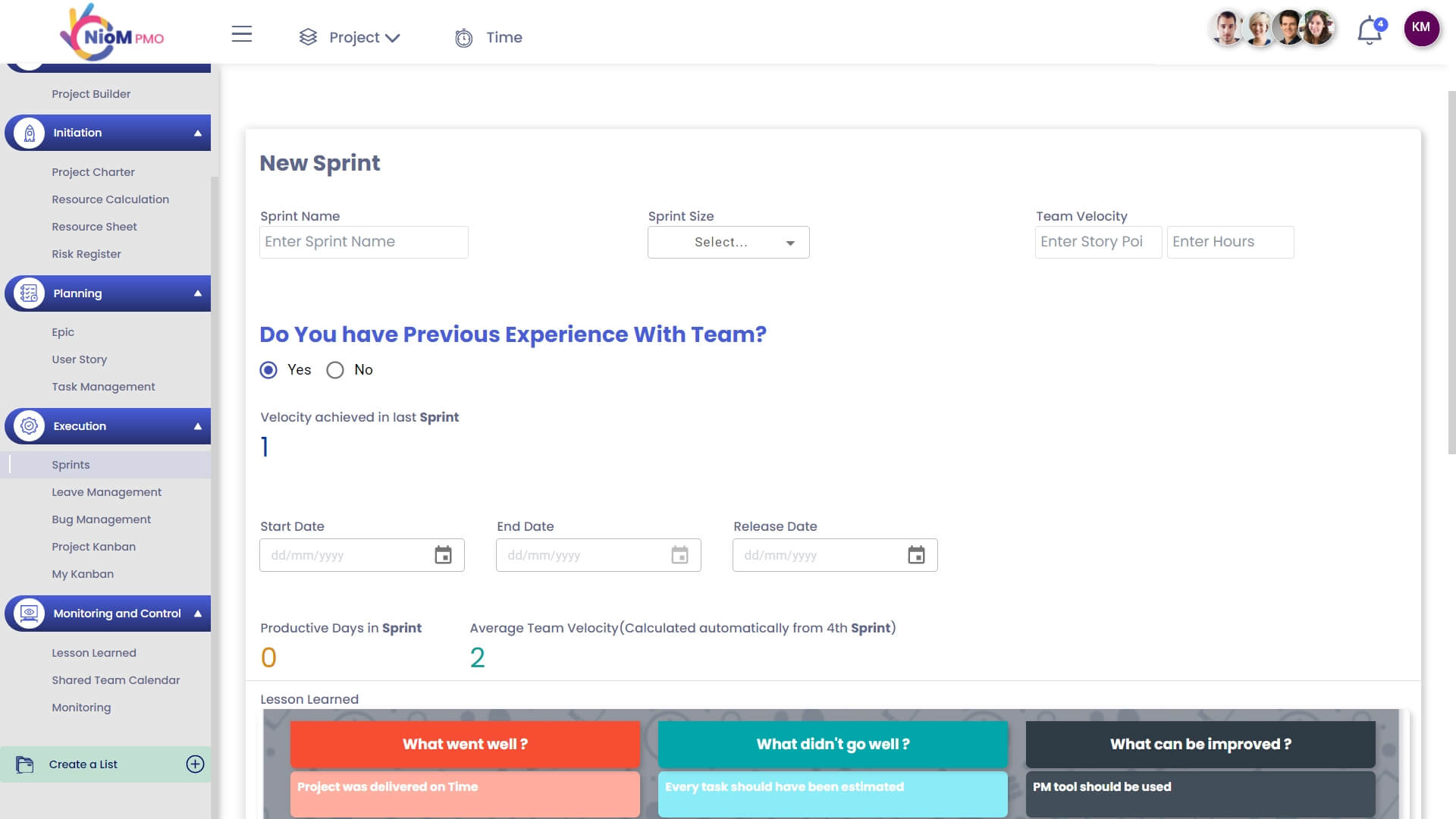The image size is (1456, 819).
Task: Click the Initiation rocket icon
Action: [29, 133]
